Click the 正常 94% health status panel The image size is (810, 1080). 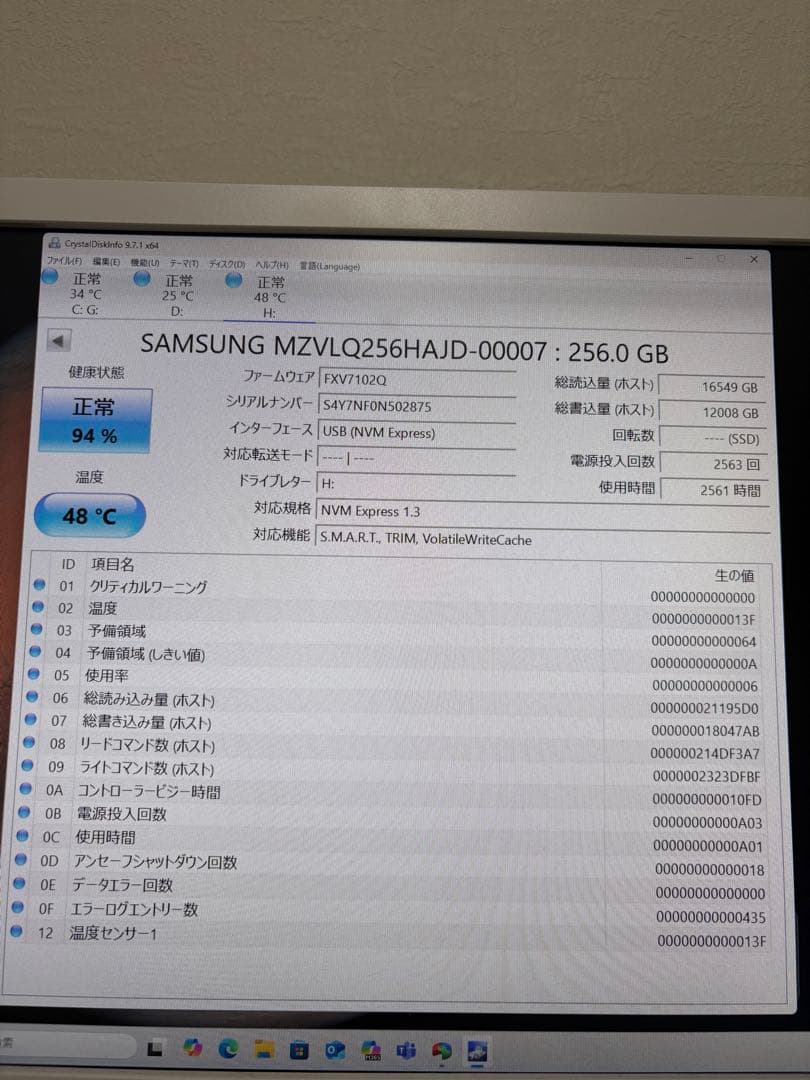[94, 417]
